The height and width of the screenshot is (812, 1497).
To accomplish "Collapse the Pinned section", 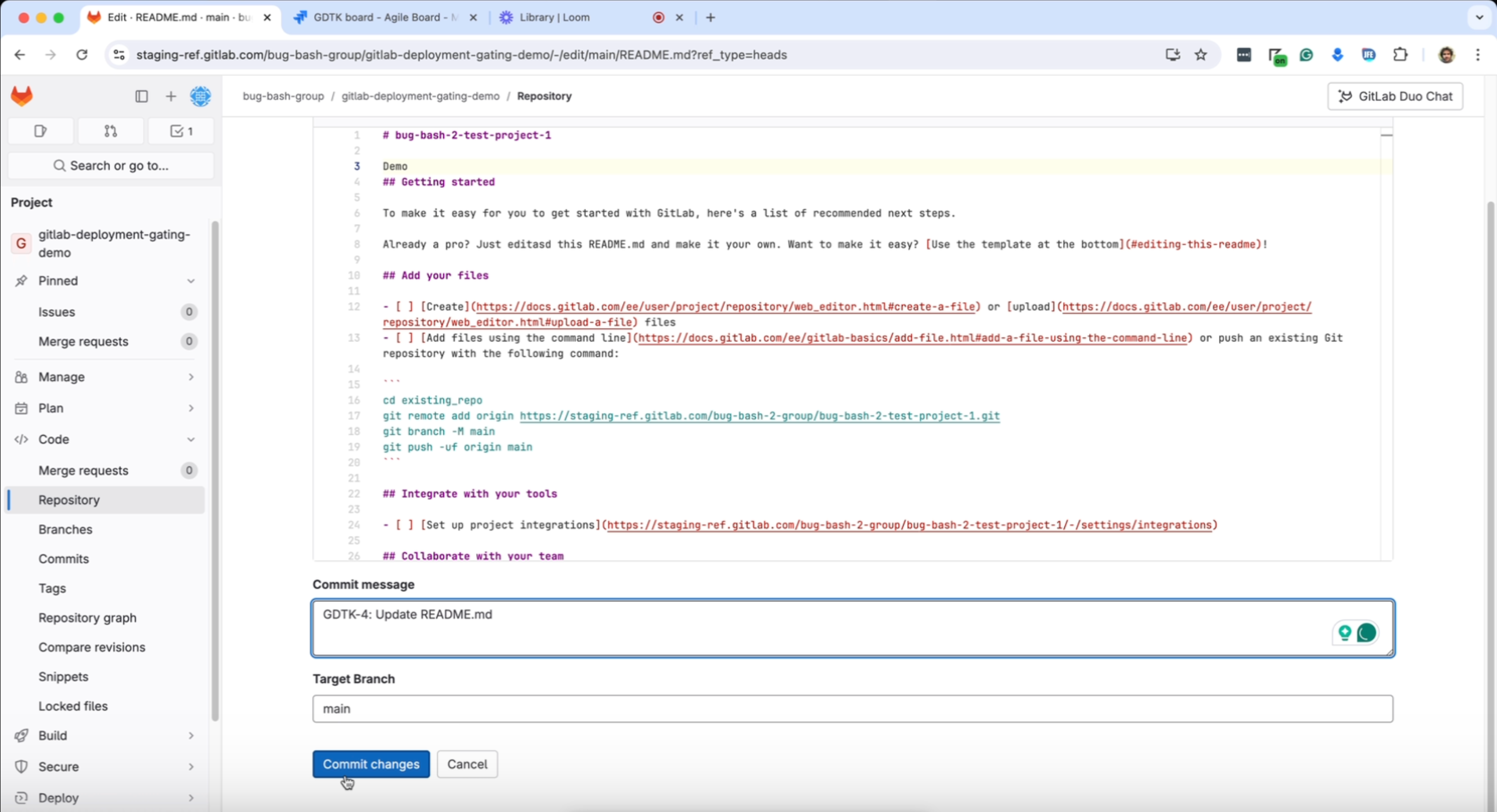I will (190, 281).
